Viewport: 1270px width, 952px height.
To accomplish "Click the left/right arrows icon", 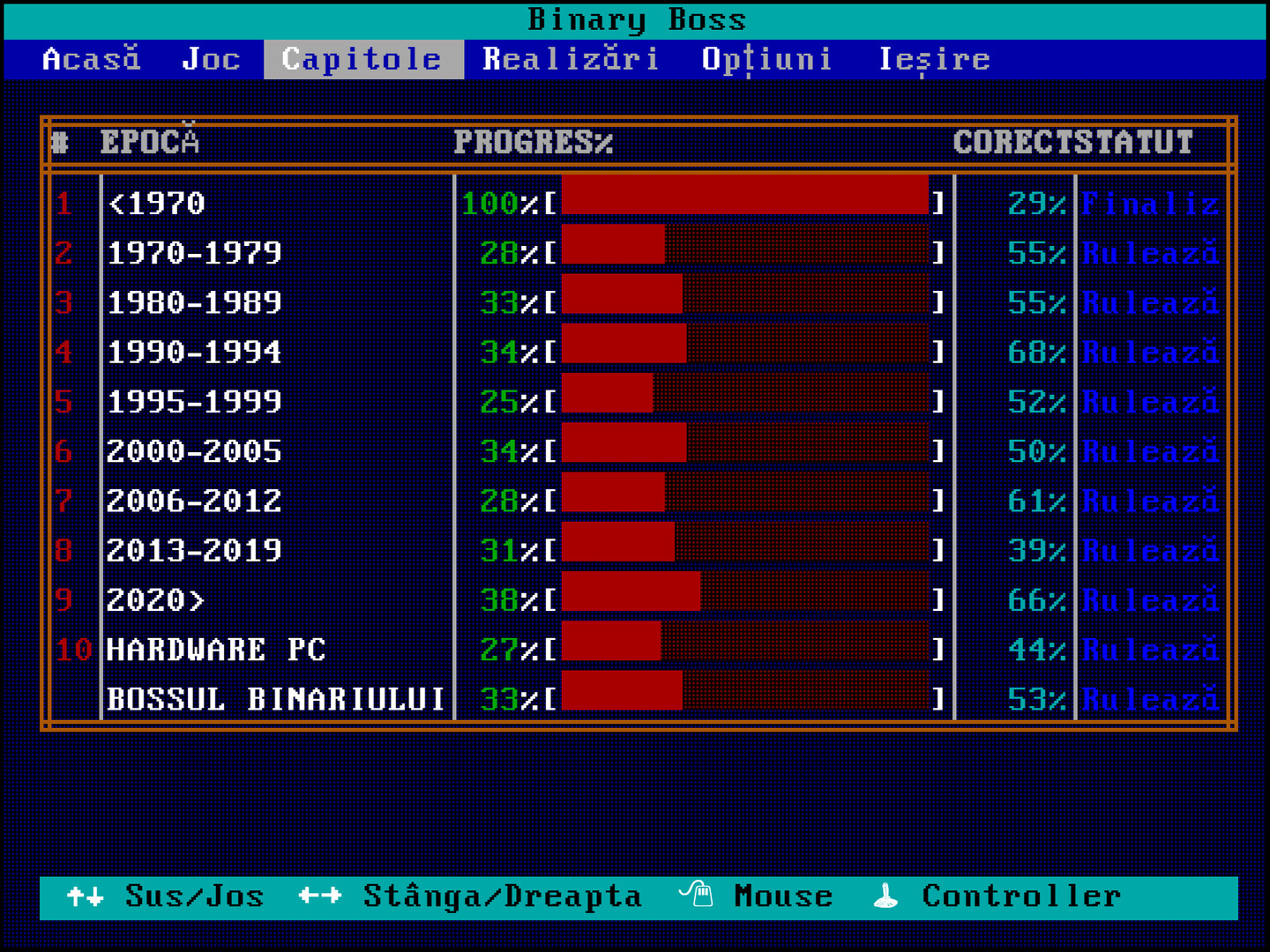I will (x=319, y=896).
